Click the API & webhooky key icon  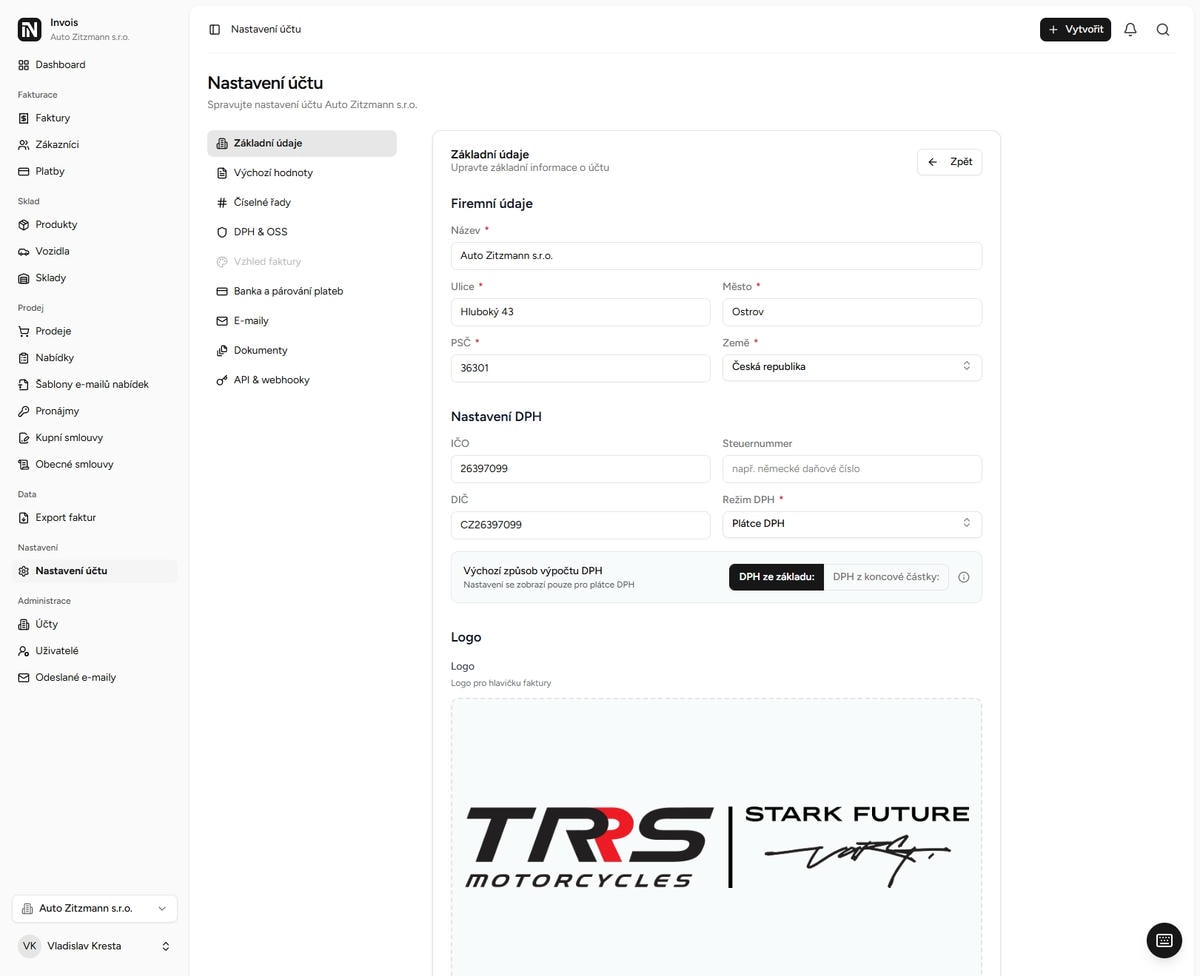(x=222, y=380)
